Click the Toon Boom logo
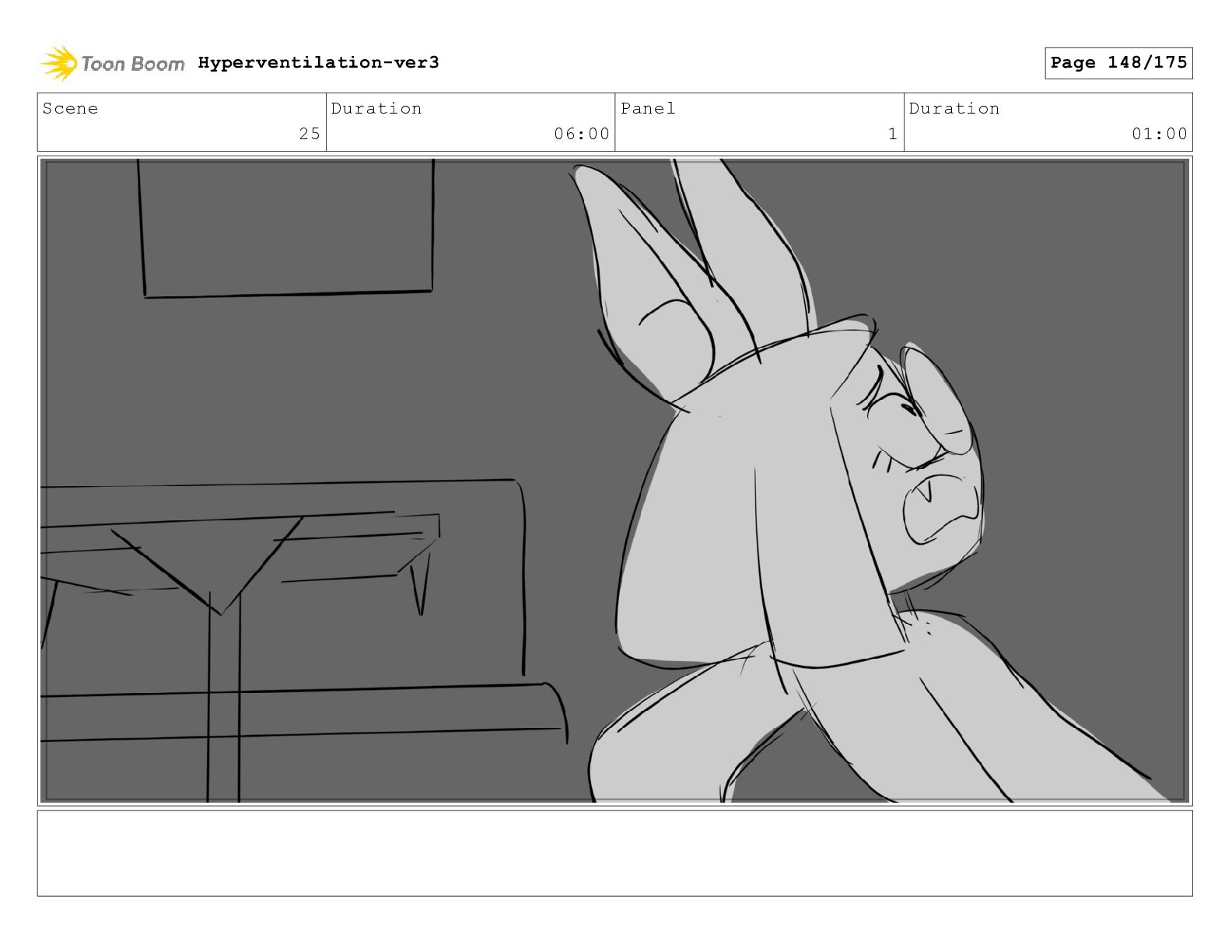This screenshot has height=952, width=1232. pyautogui.click(x=113, y=63)
